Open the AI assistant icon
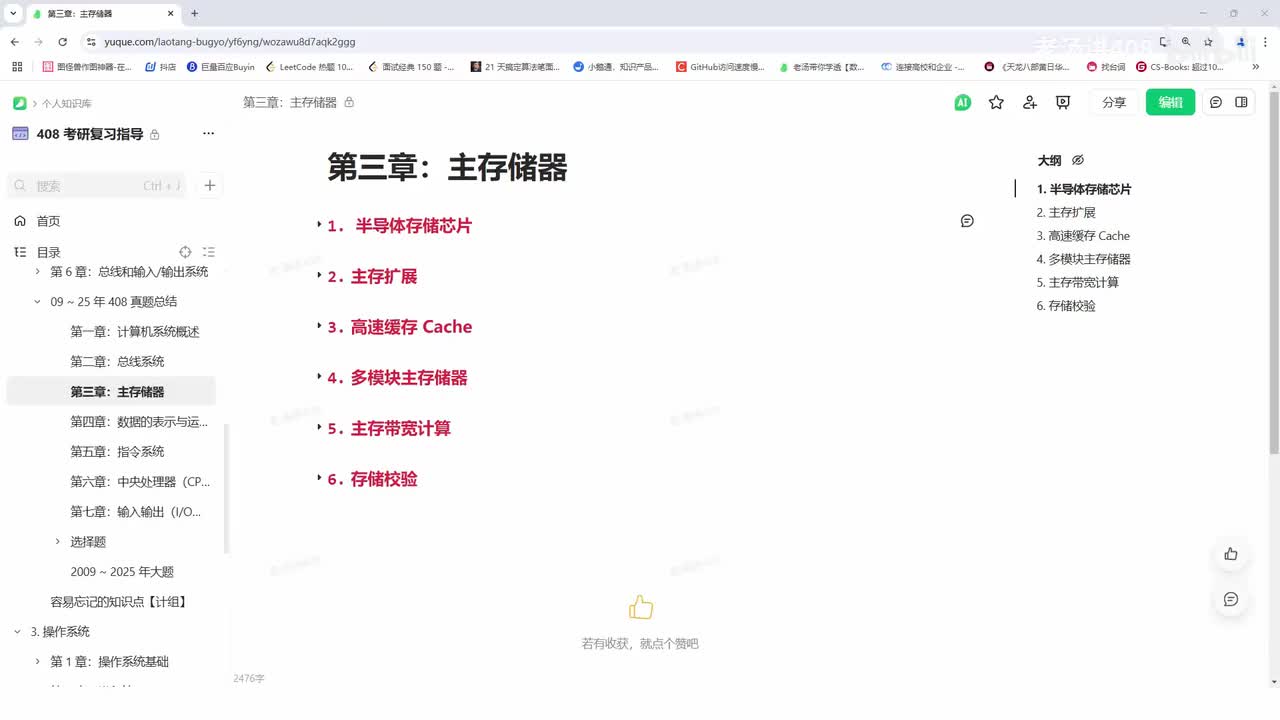 (x=962, y=102)
